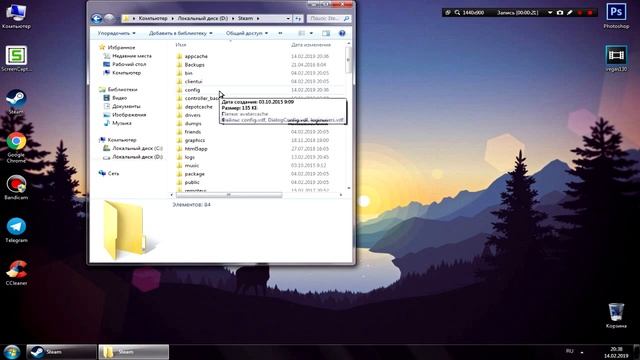Click the magnifier icon in Explorer search
640x360 pixels.
tap(346, 18)
